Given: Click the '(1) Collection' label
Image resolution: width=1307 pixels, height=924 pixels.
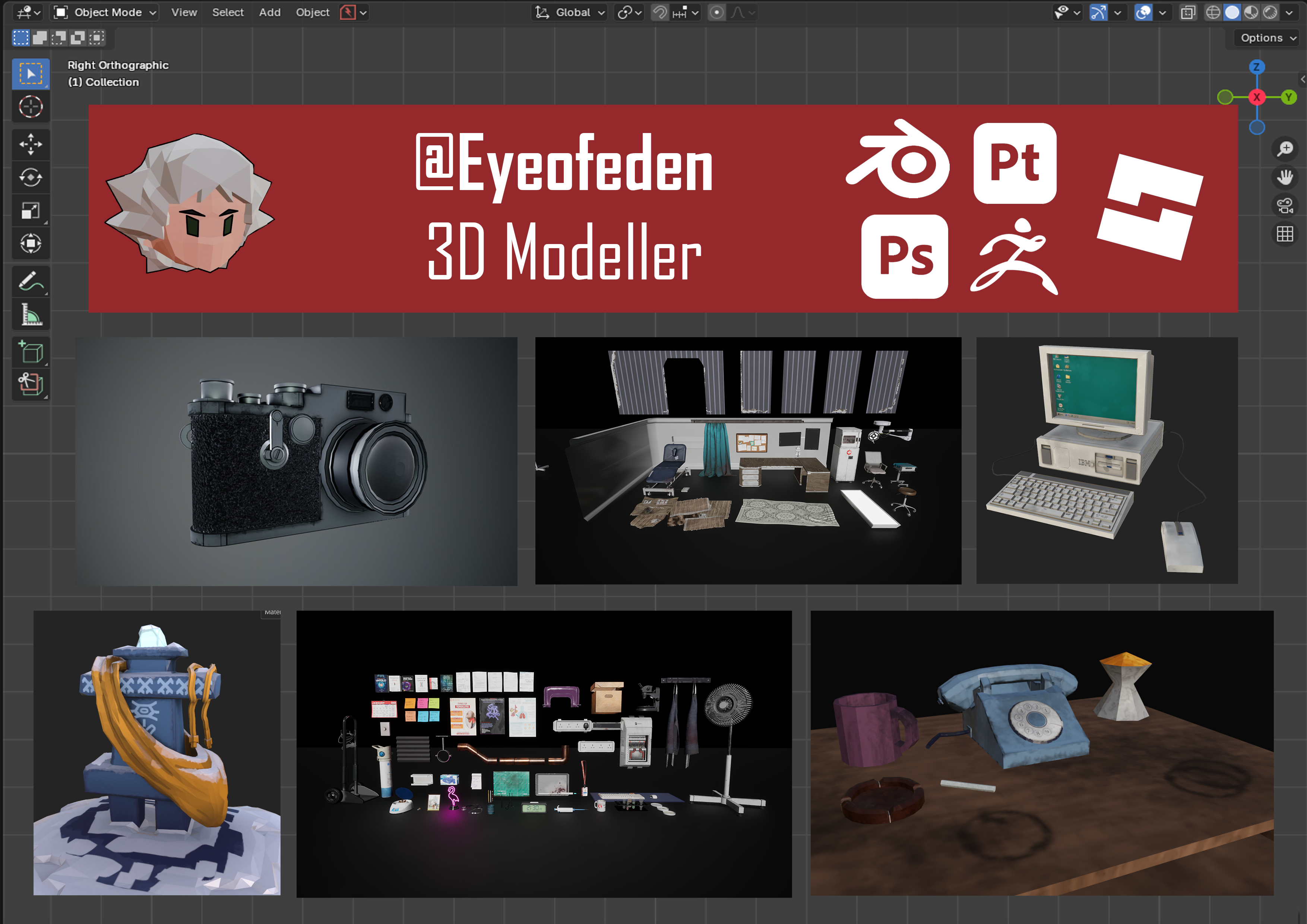Looking at the screenshot, I should 103,82.
